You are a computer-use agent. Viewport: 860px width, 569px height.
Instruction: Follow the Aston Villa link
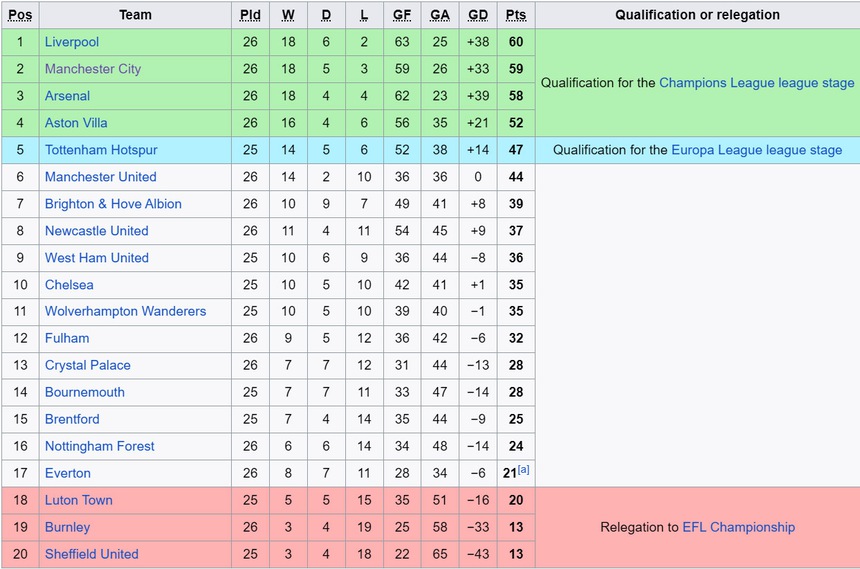click(76, 123)
